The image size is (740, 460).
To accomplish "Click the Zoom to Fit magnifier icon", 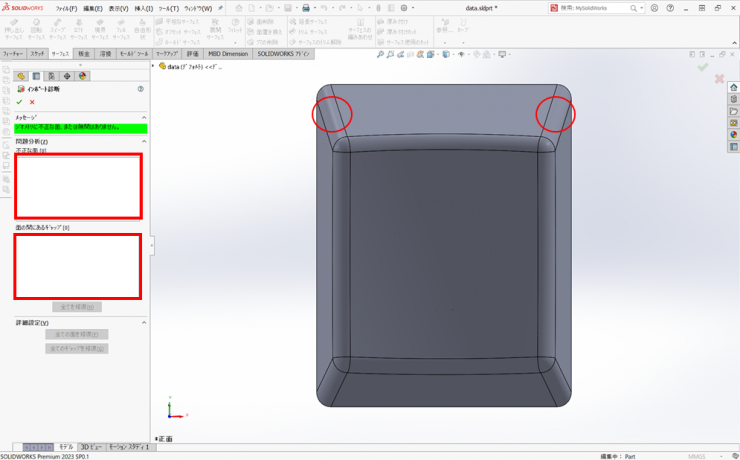I will 380,55.
